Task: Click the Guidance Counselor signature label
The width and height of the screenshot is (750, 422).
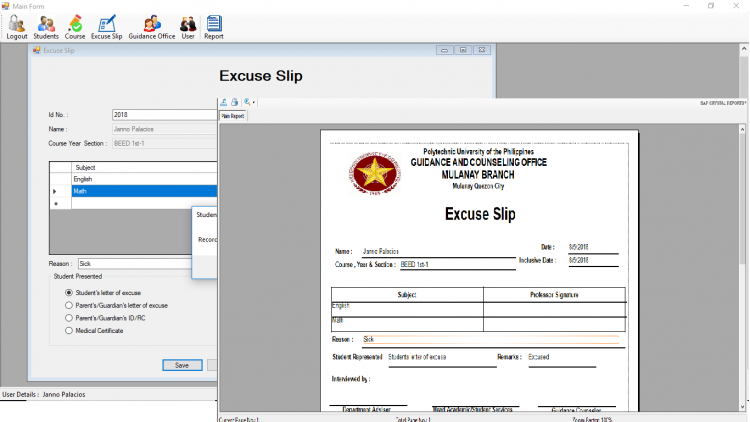Action: pyautogui.click(x=576, y=410)
